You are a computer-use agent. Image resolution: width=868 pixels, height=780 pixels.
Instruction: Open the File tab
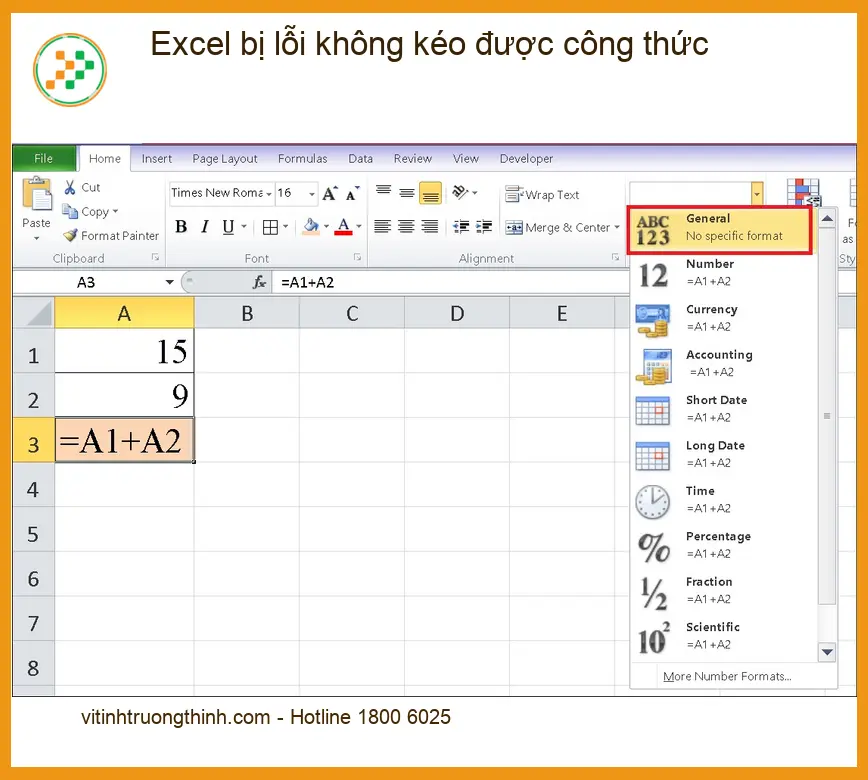coord(44,158)
